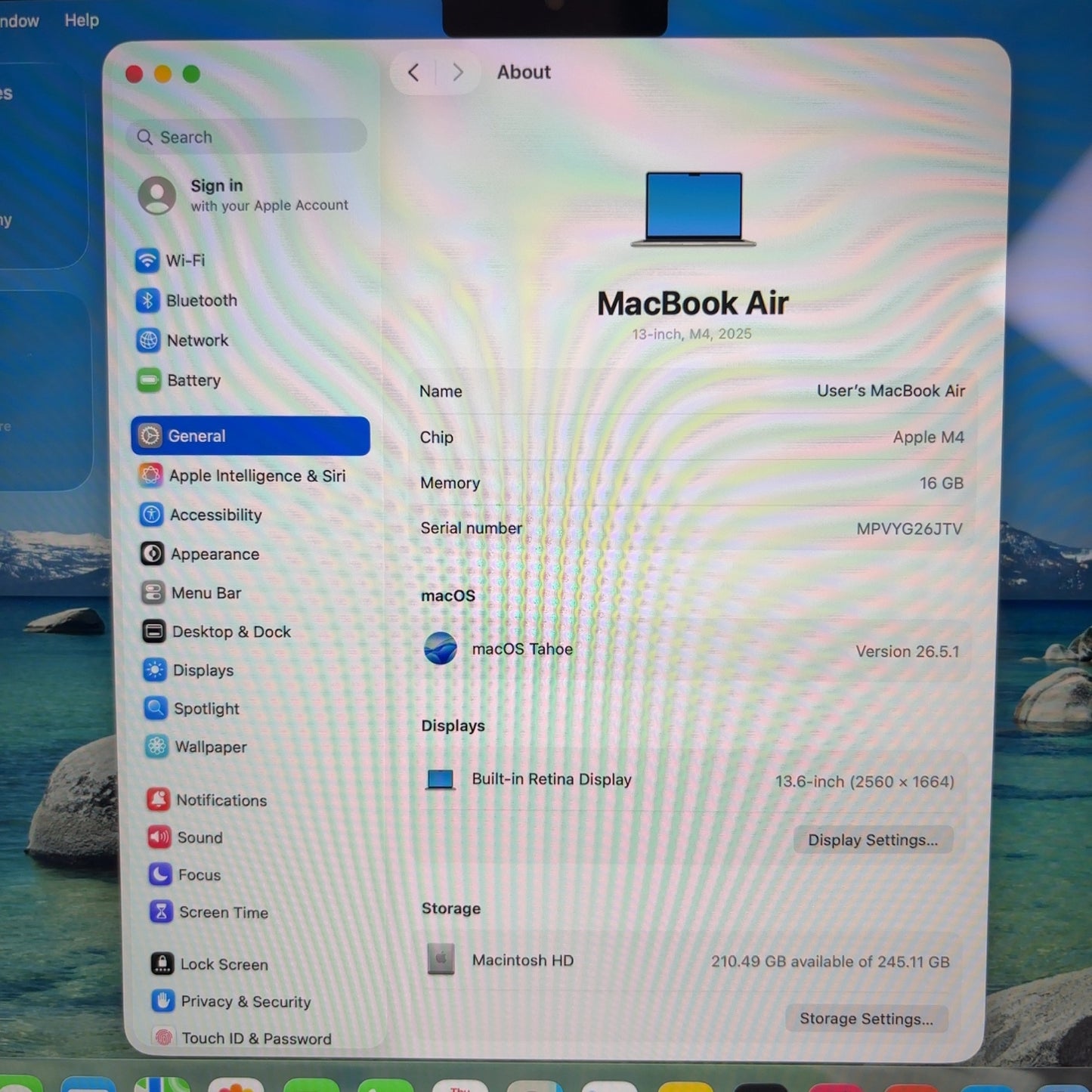The image size is (1092, 1092).
Task: Click the "Serial number" row label
Action: 472,528
